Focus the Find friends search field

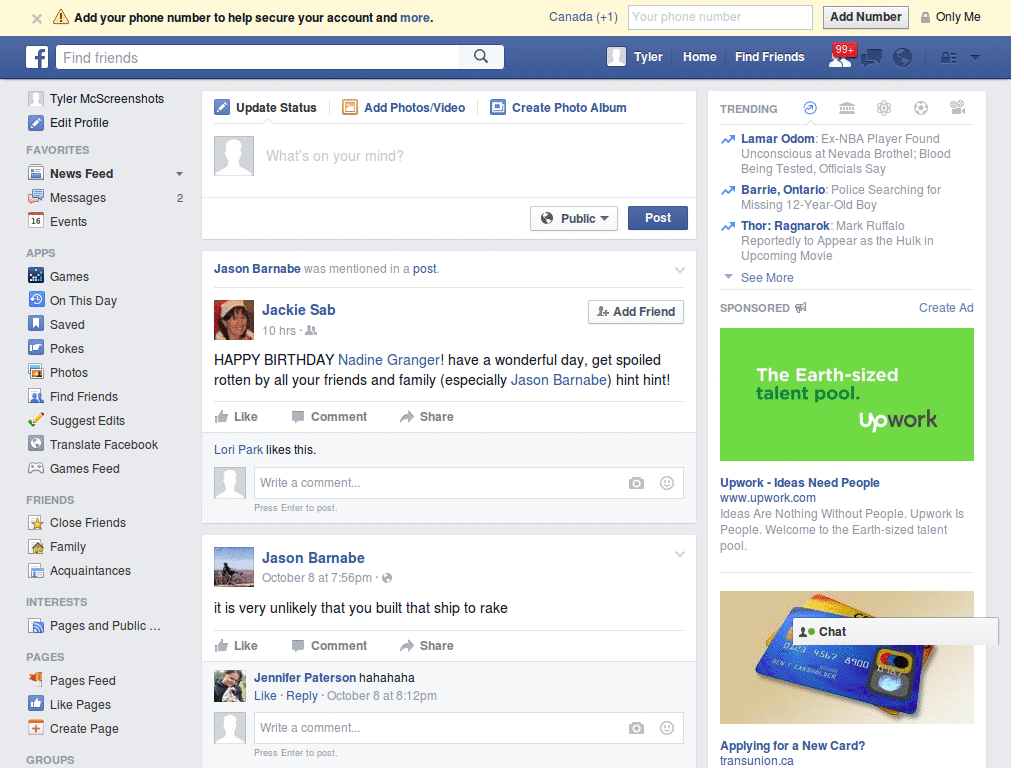pyautogui.click(x=257, y=57)
